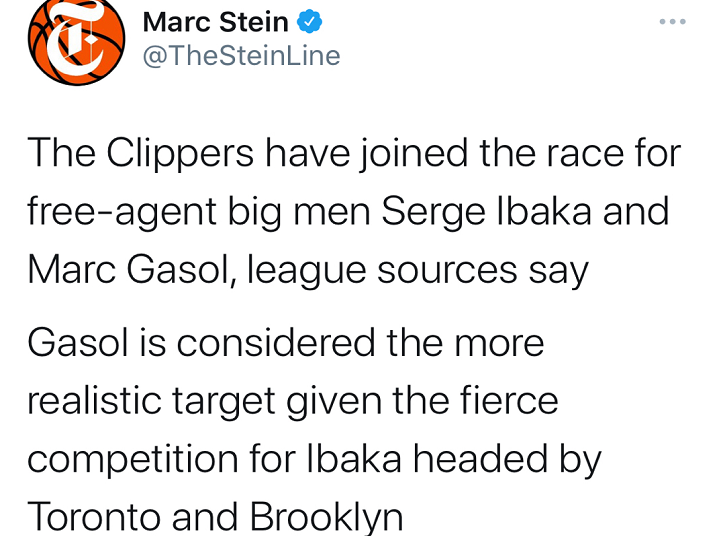
Task: Click "Gasol is considered the more" line
Action: 286,342
